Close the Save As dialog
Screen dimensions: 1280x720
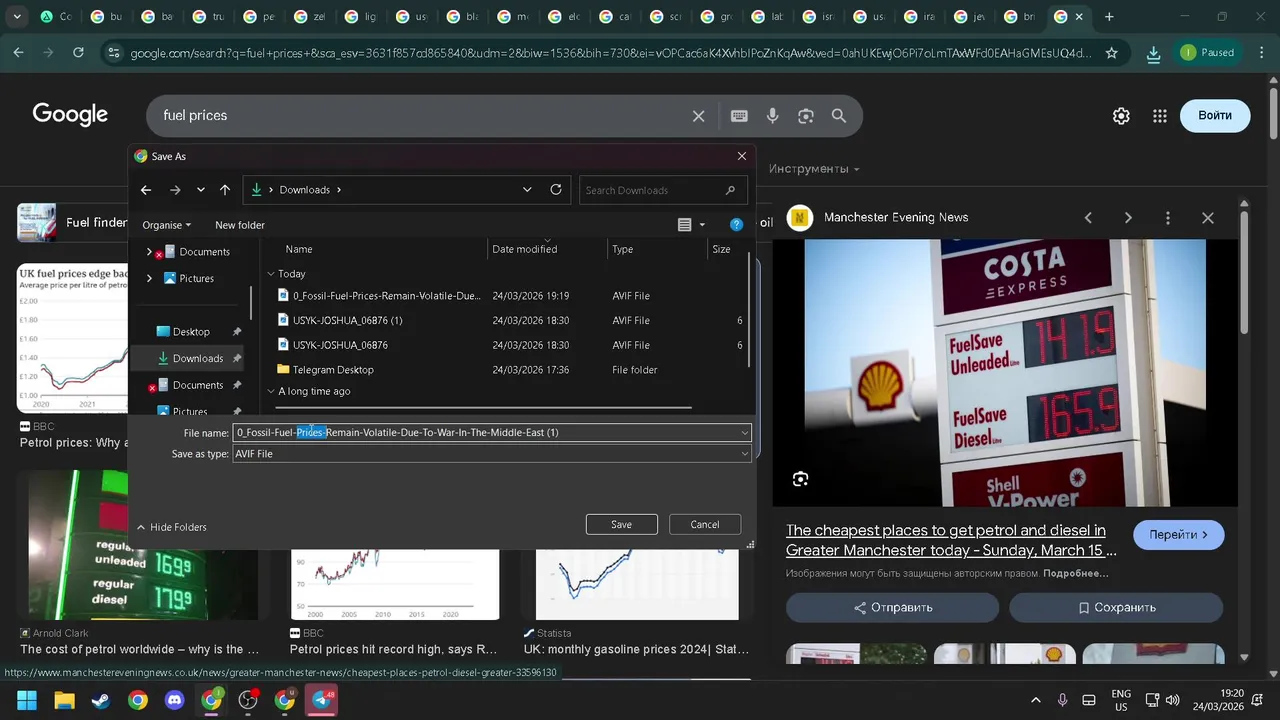pyautogui.click(x=742, y=156)
